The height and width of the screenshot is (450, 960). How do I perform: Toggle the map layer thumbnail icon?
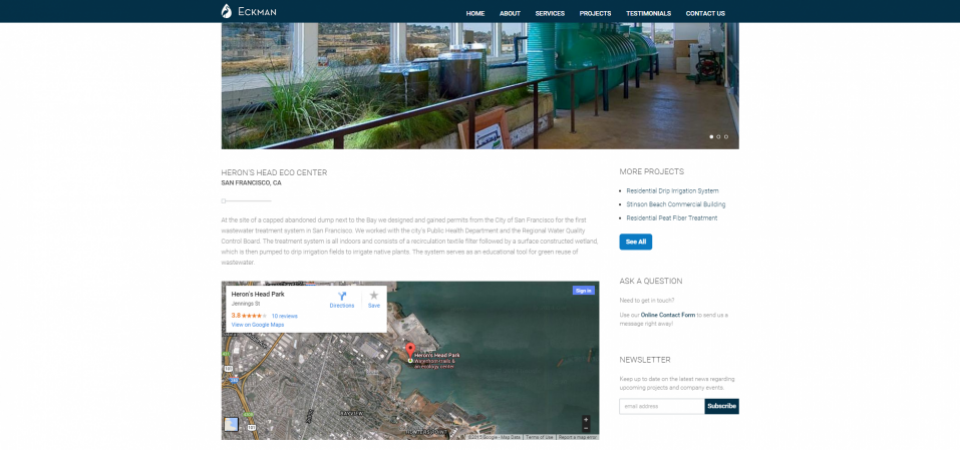231,424
